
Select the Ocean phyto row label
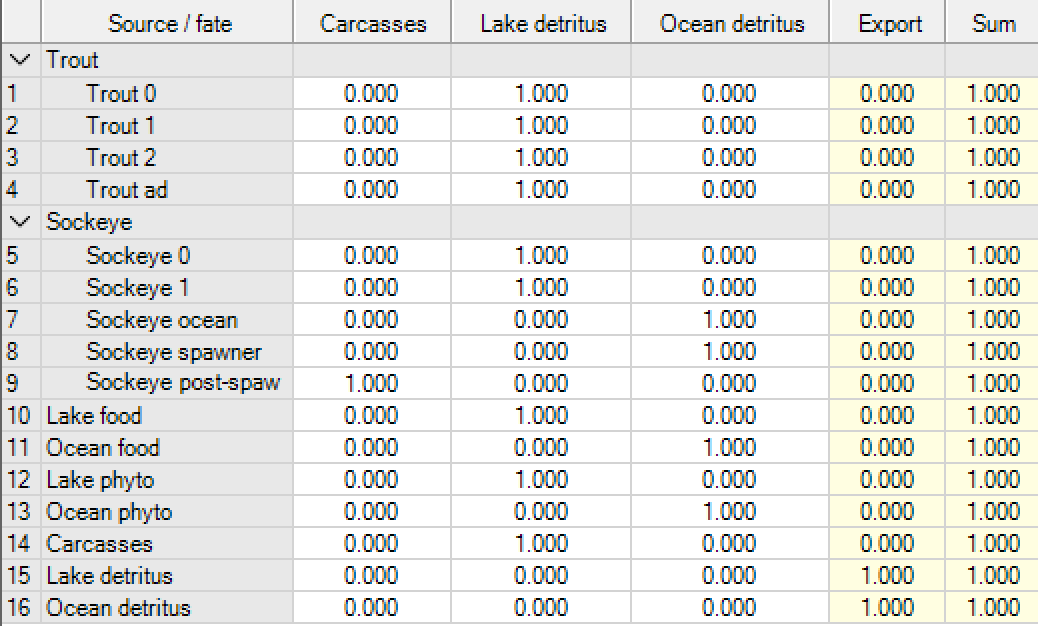(109, 512)
